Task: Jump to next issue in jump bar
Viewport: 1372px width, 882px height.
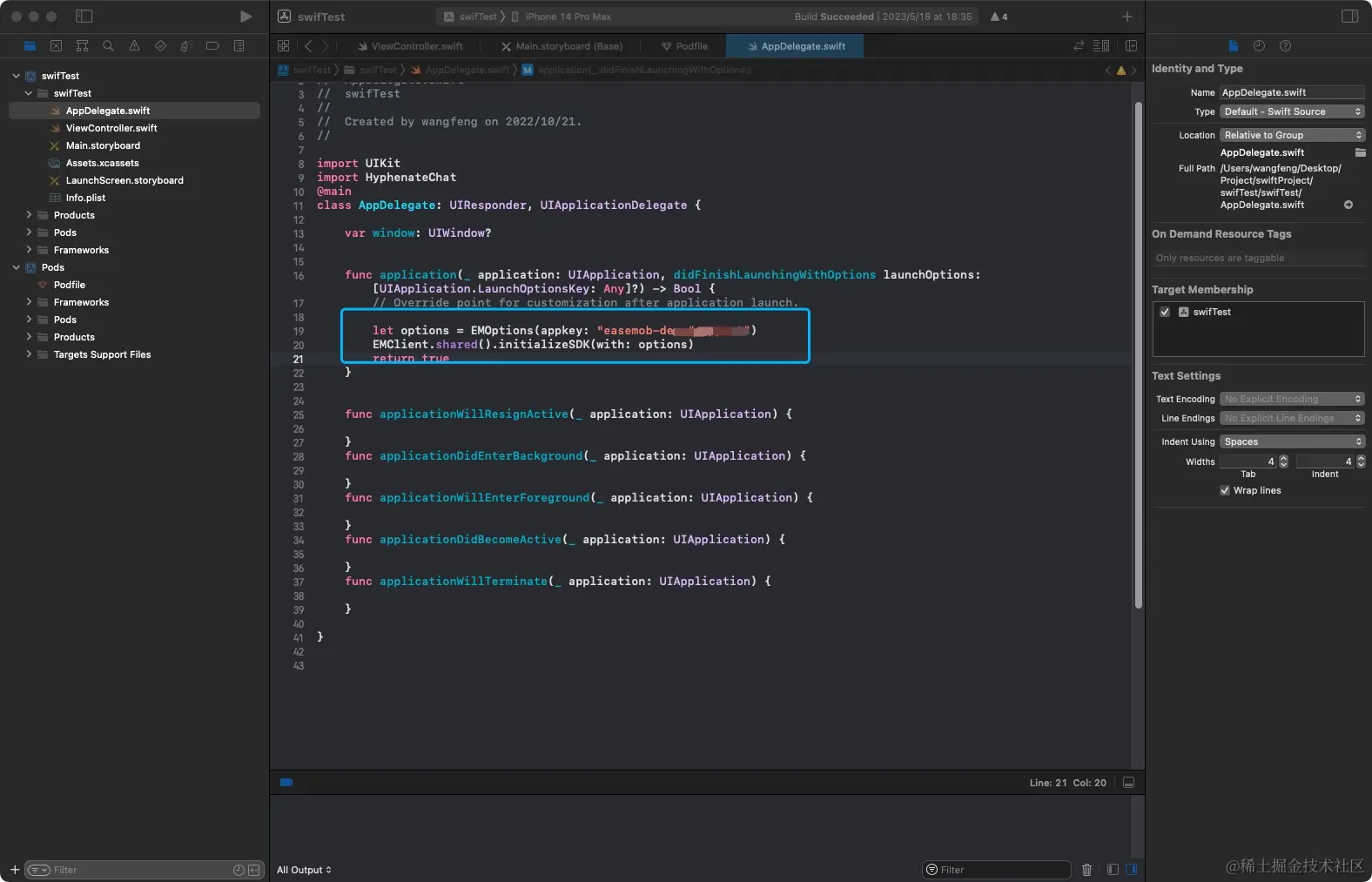Action: click(x=1133, y=71)
